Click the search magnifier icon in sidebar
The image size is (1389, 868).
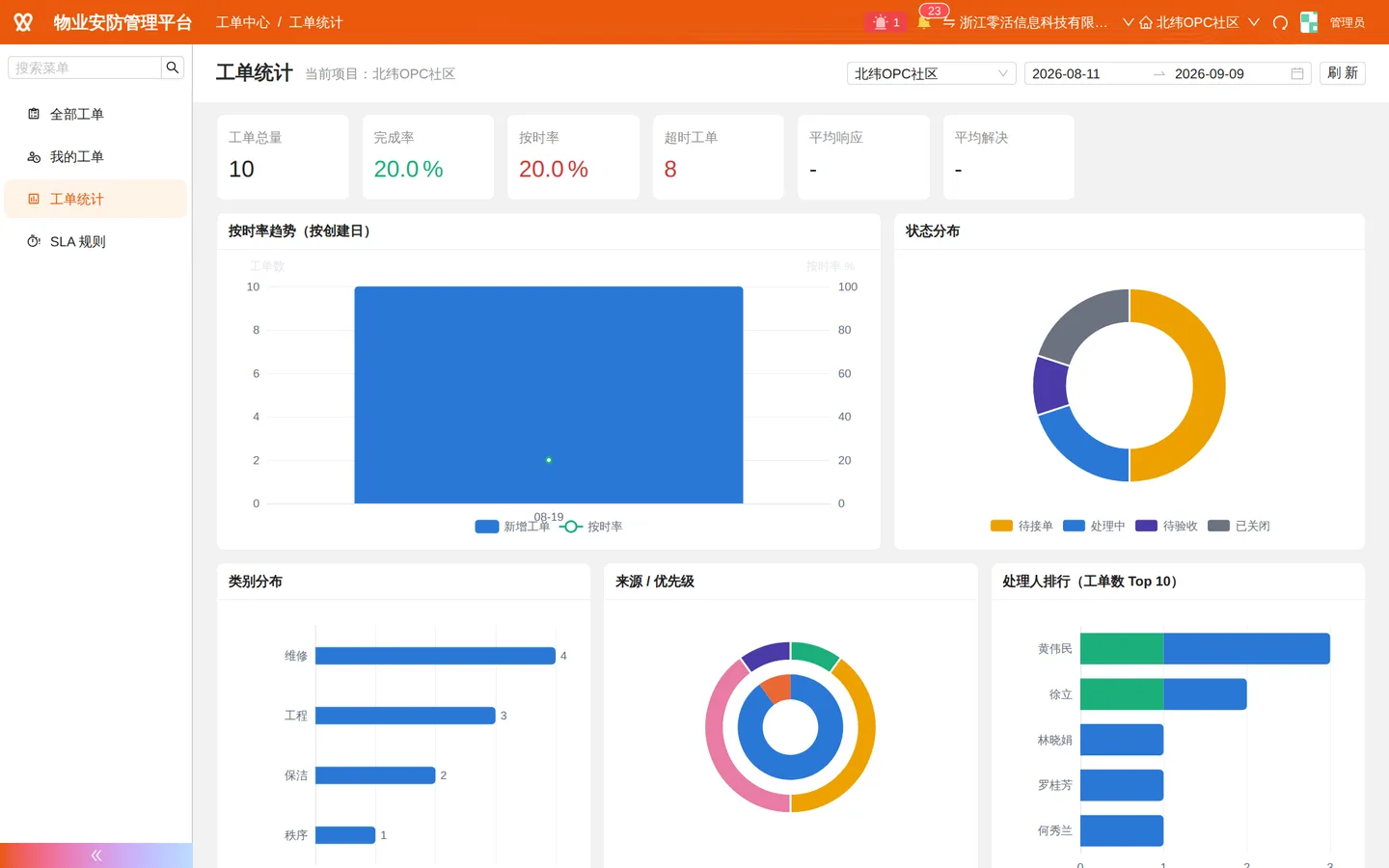(173, 68)
